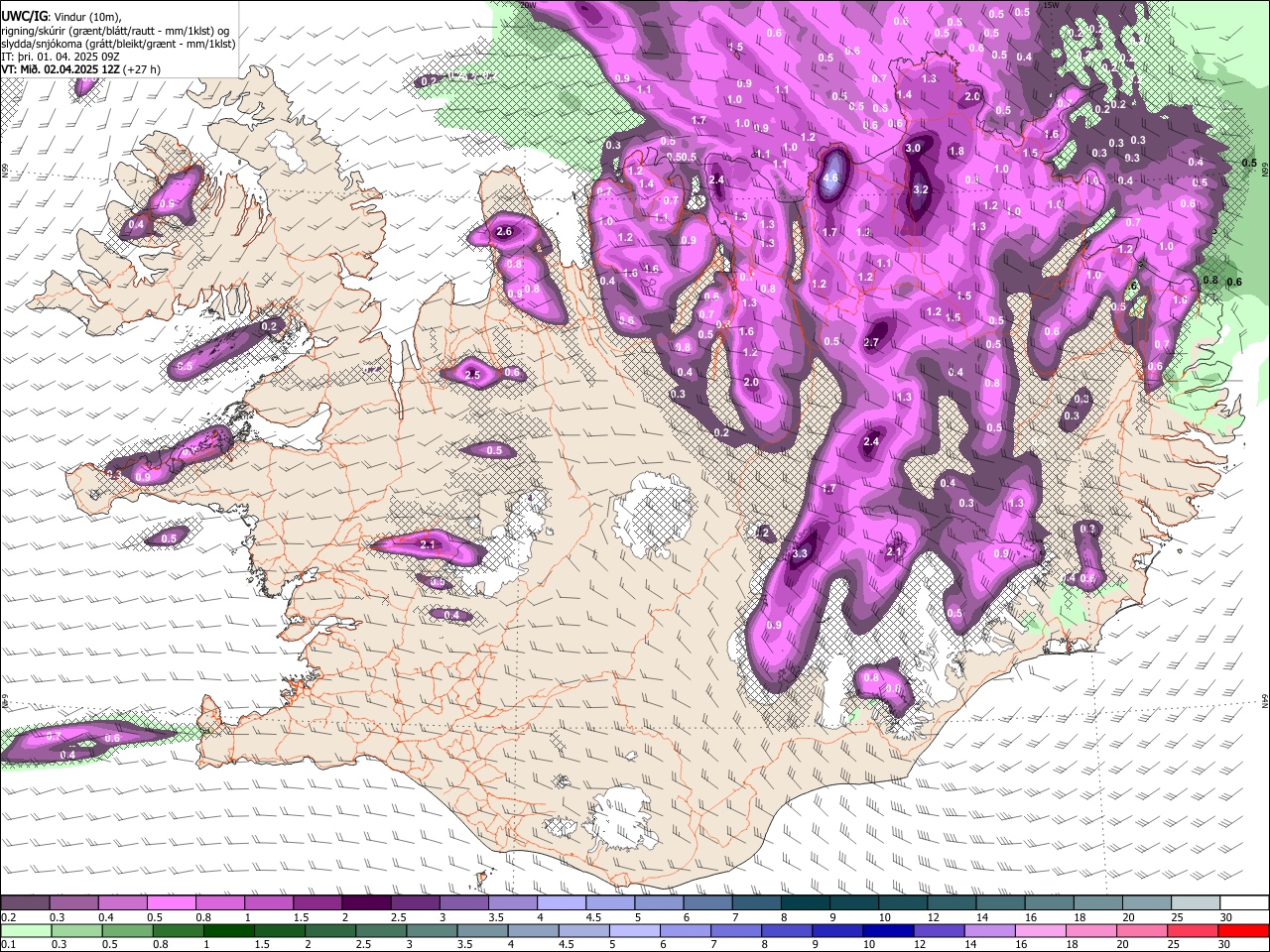The image size is (1270, 952).
Task: Click the 6–7 periwinkle swatch in the lower legend
Action: [x=685, y=930]
